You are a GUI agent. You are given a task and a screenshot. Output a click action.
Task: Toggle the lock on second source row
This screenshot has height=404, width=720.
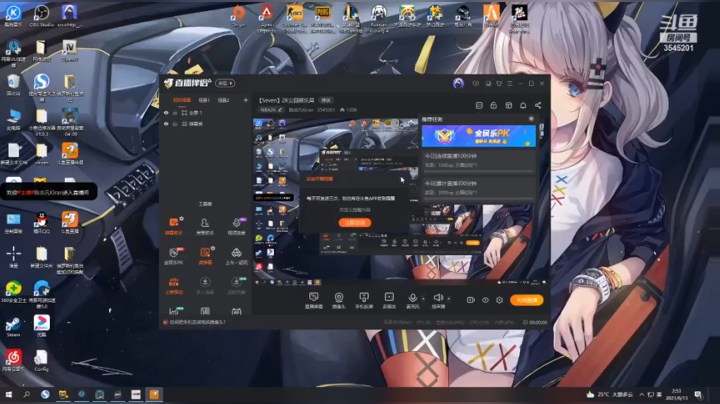click(x=175, y=124)
